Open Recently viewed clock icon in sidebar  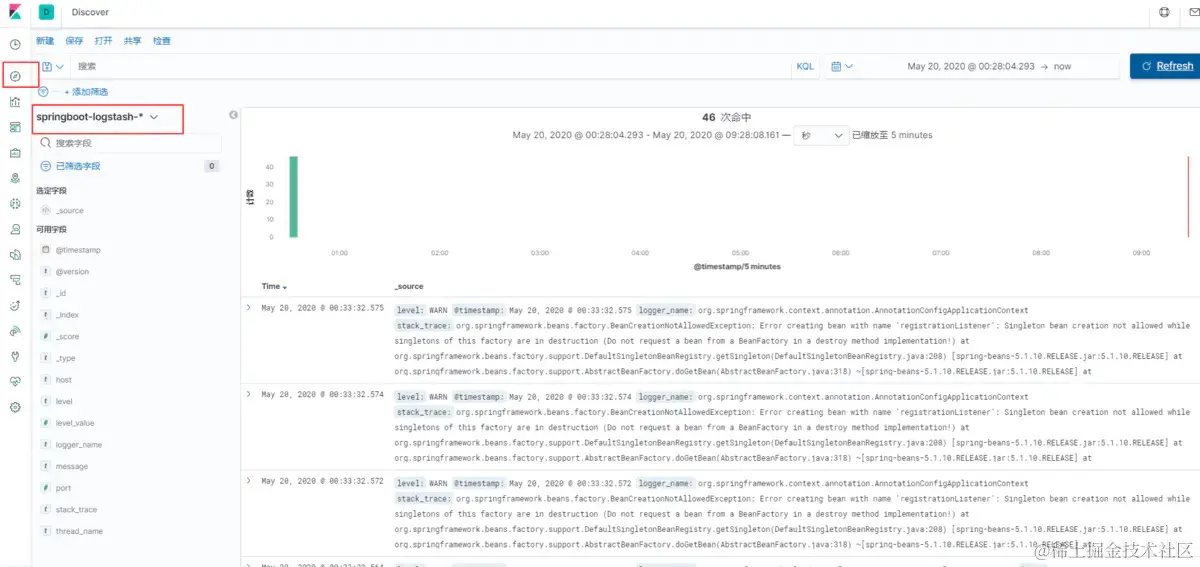[15, 44]
